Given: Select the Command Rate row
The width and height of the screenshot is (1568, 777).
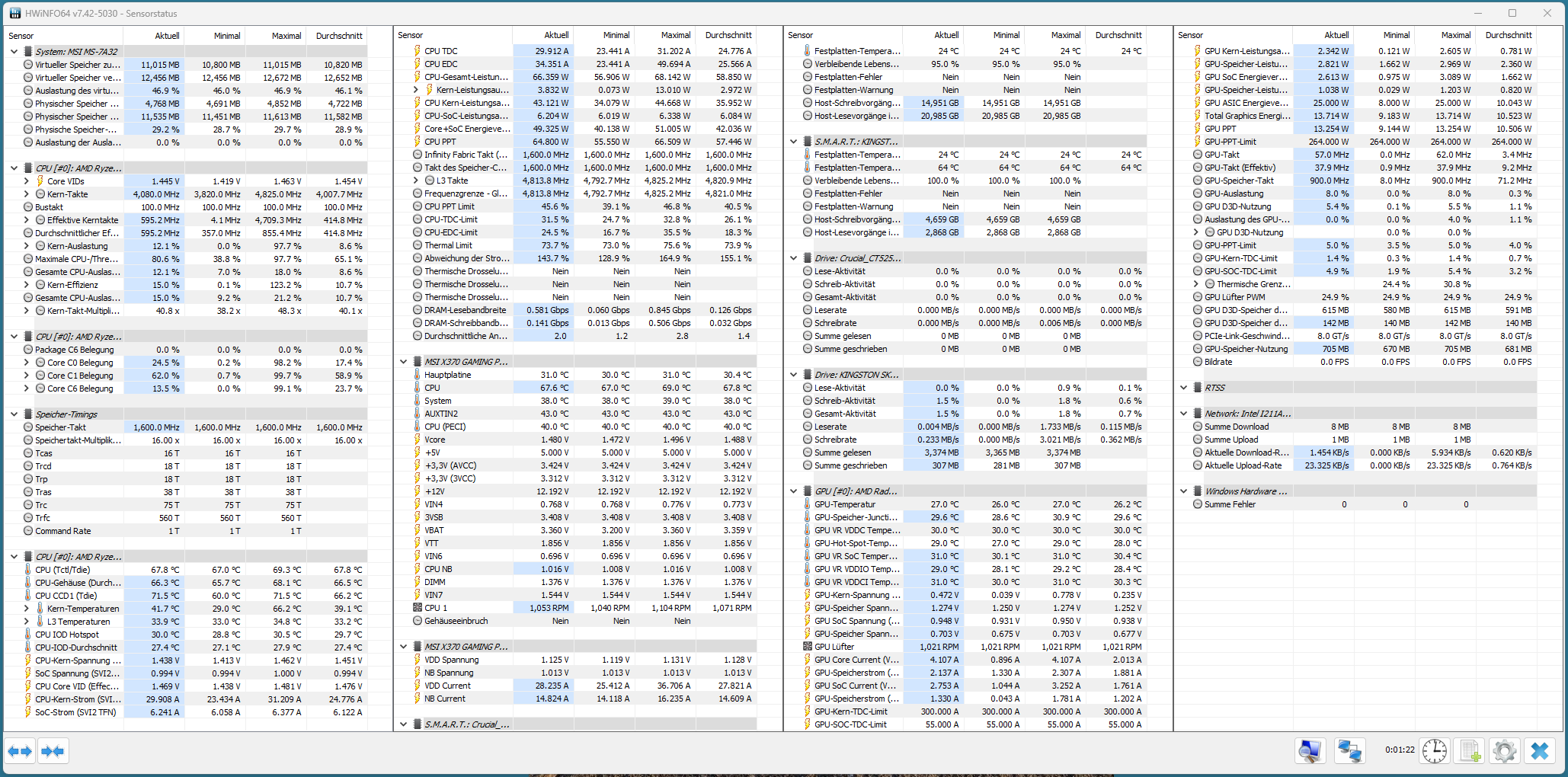Looking at the screenshot, I should click(187, 531).
